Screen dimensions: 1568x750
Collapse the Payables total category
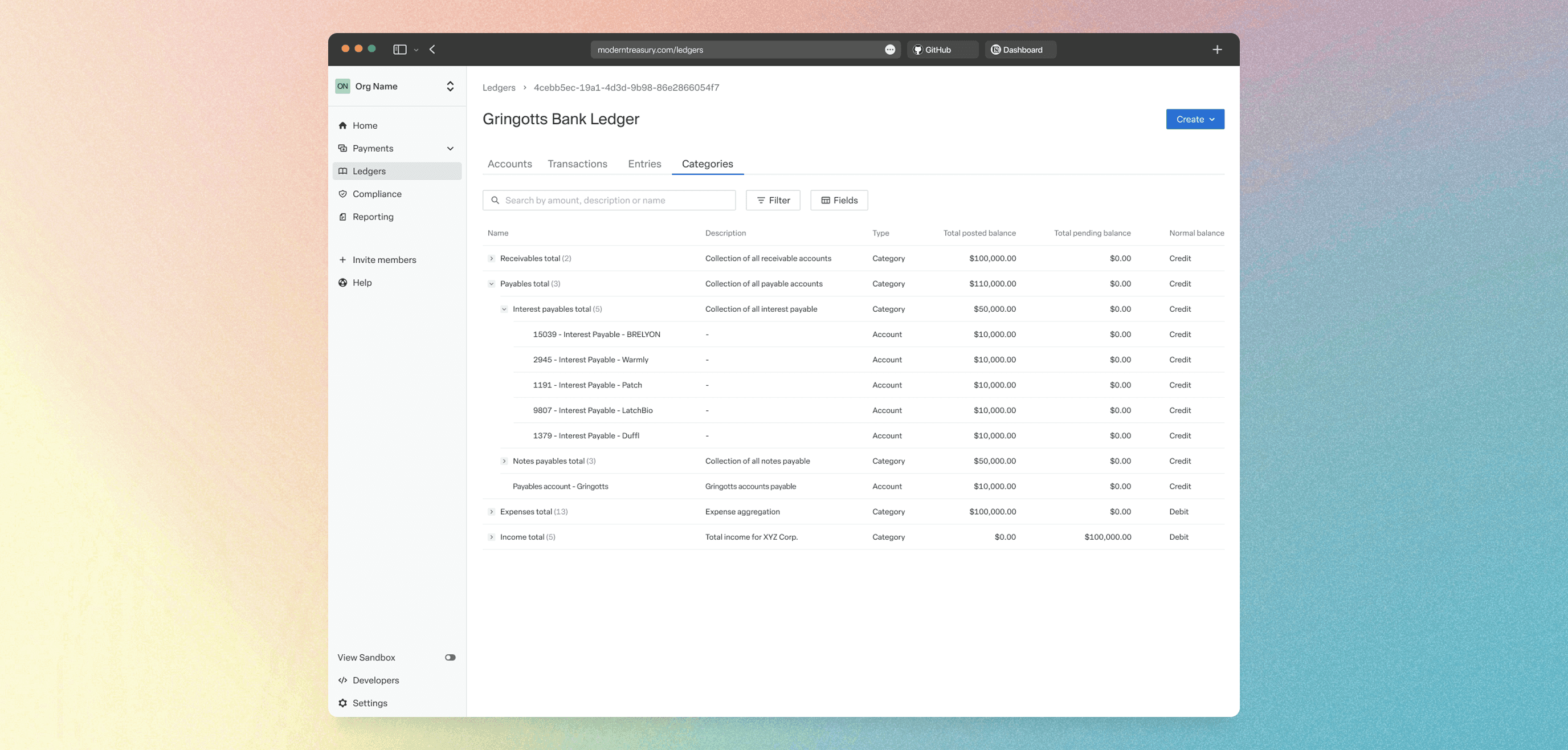click(x=491, y=284)
